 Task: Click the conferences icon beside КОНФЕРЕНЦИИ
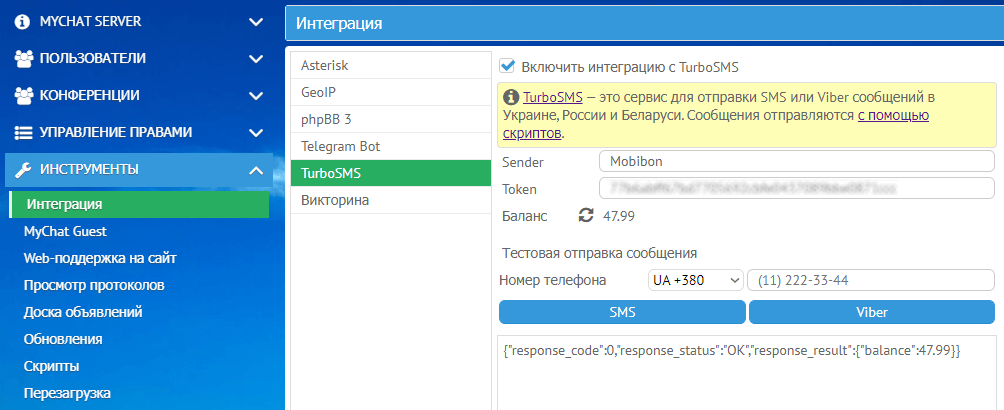24,95
